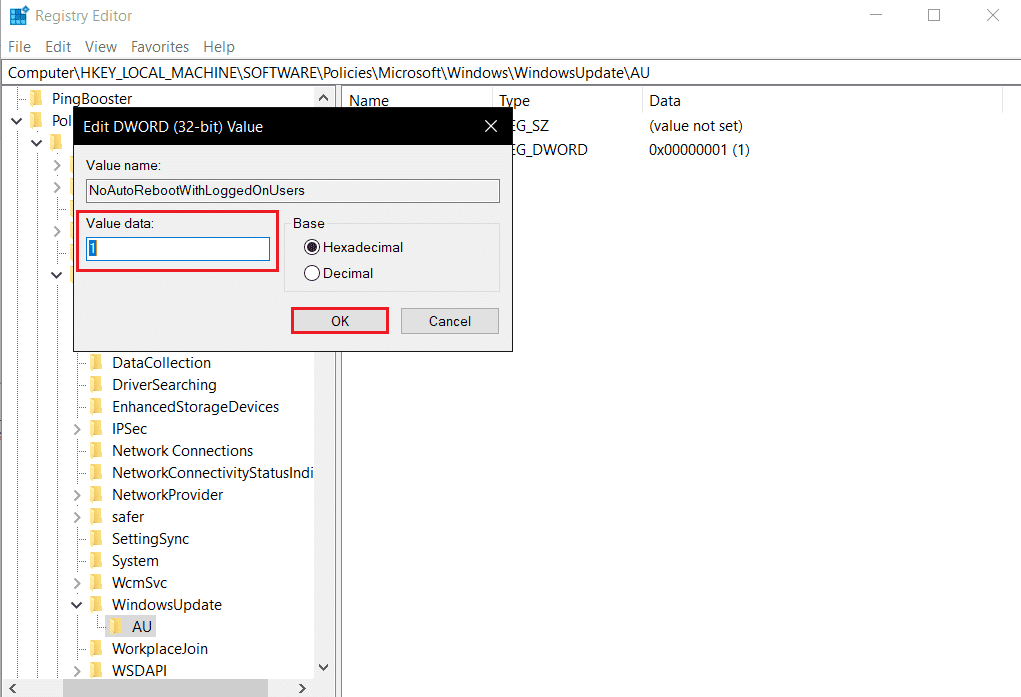Click the IPSec folder icon
Viewport: 1021px width, 697px height.
(x=97, y=428)
